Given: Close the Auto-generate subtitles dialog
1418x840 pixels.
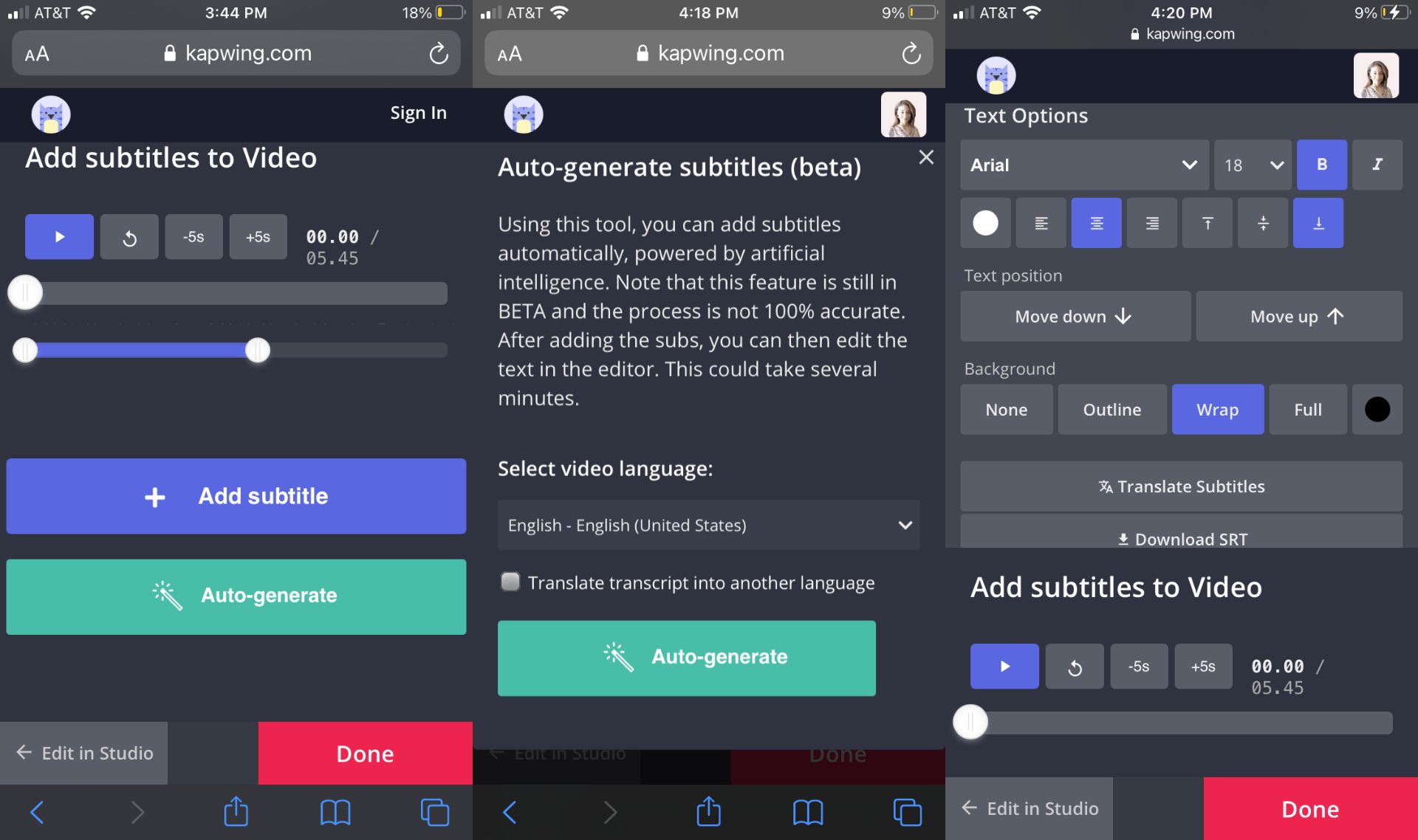Looking at the screenshot, I should pos(925,157).
